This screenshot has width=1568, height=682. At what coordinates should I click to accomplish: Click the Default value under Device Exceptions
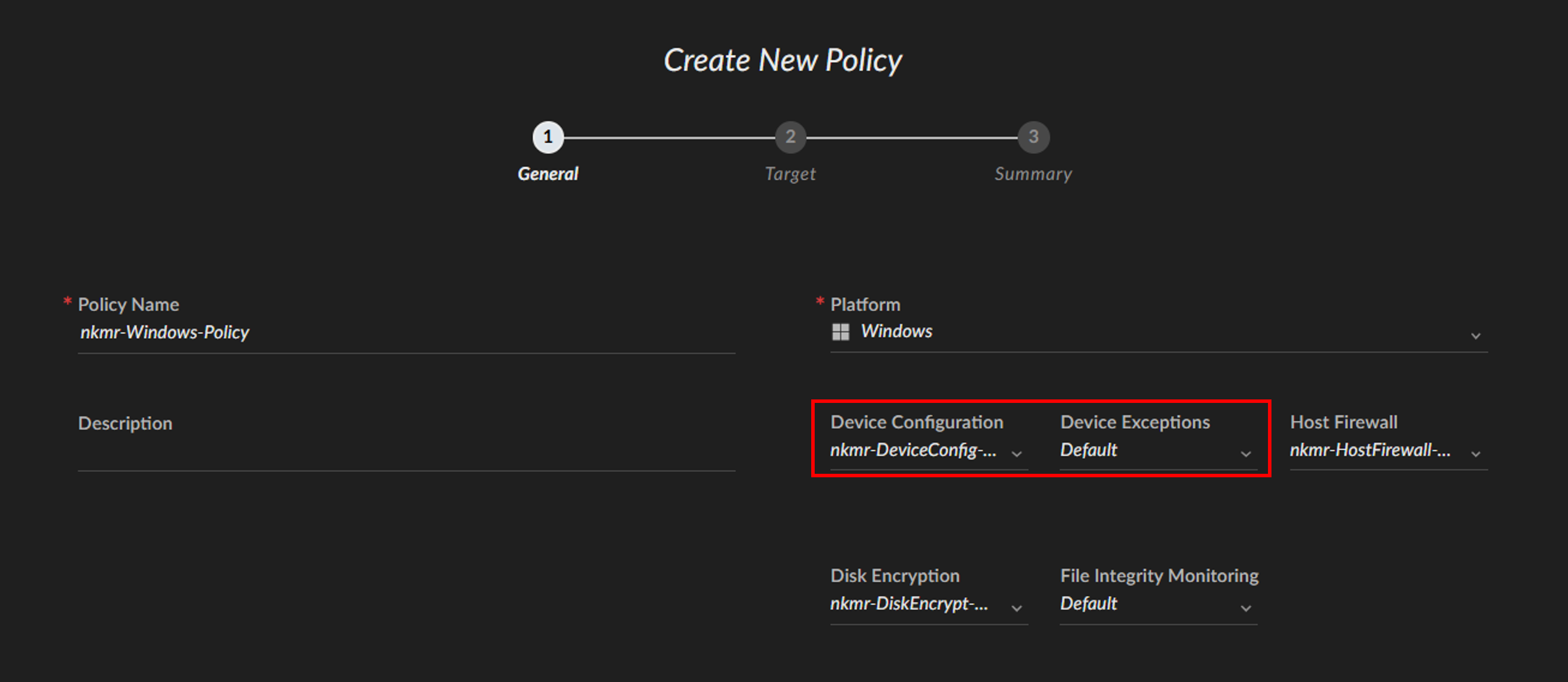point(1088,450)
